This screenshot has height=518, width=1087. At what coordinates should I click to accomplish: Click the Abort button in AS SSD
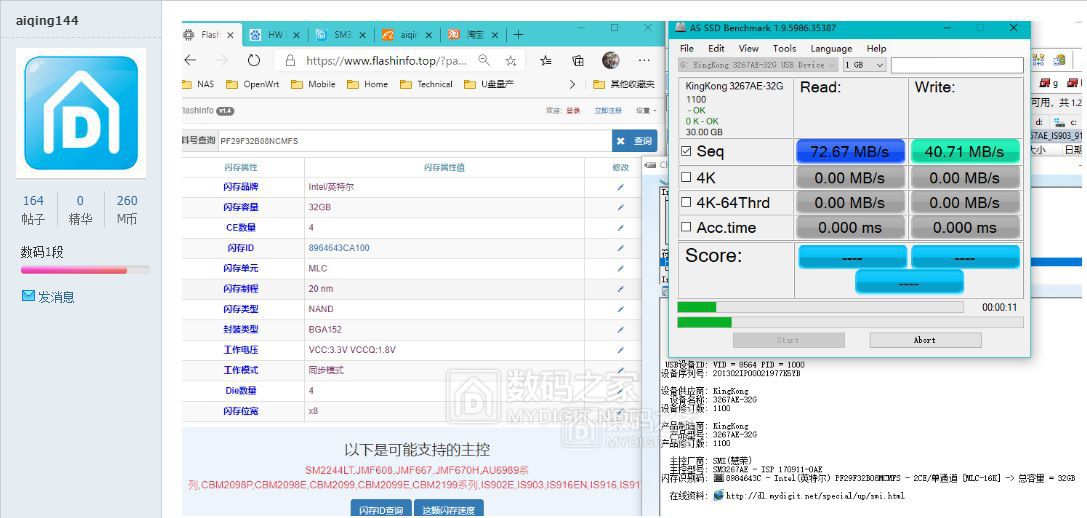point(925,340)
